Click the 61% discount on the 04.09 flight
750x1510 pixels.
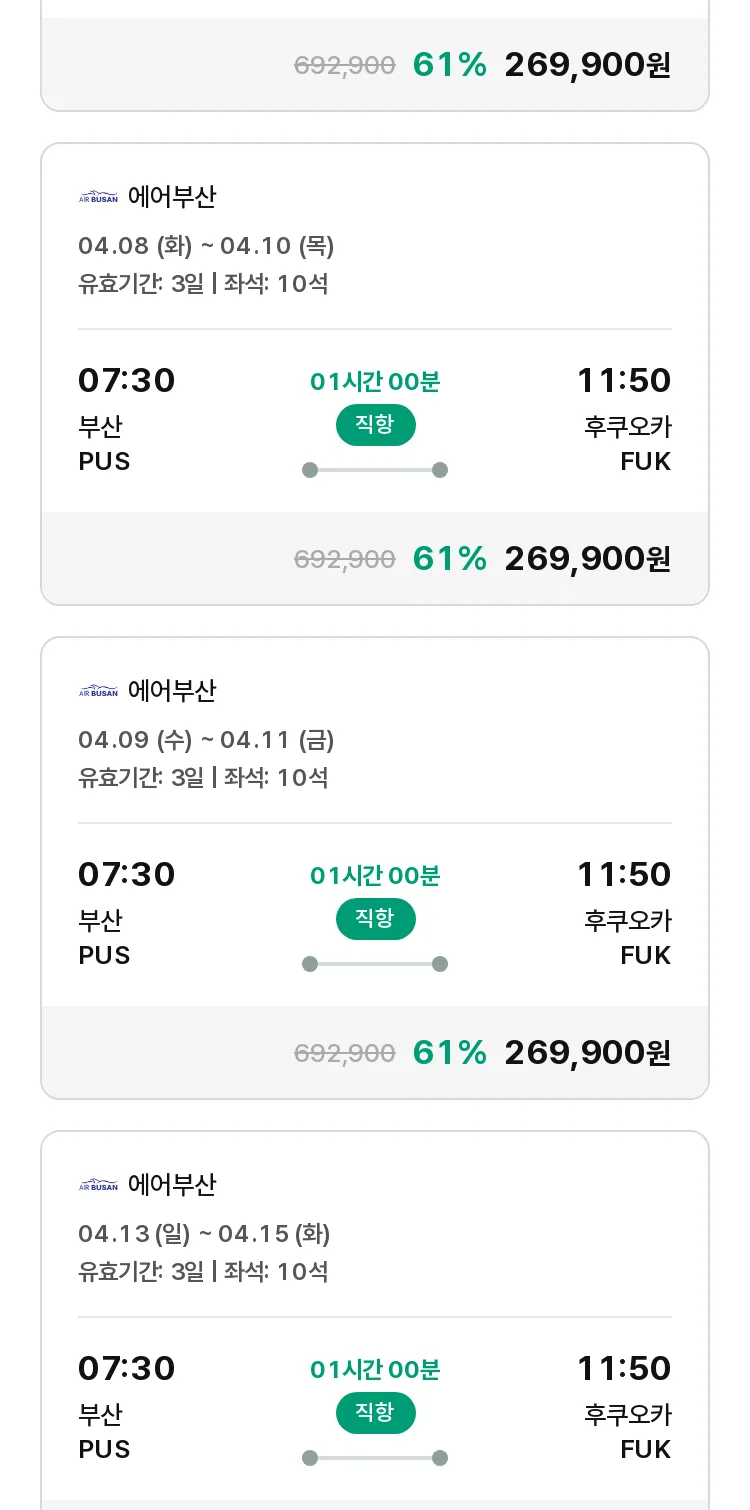(450, 1052)
